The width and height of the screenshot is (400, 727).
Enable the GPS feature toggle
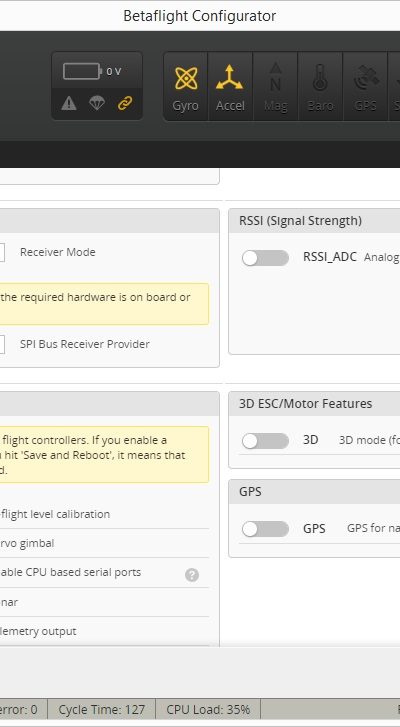[265, 529]
